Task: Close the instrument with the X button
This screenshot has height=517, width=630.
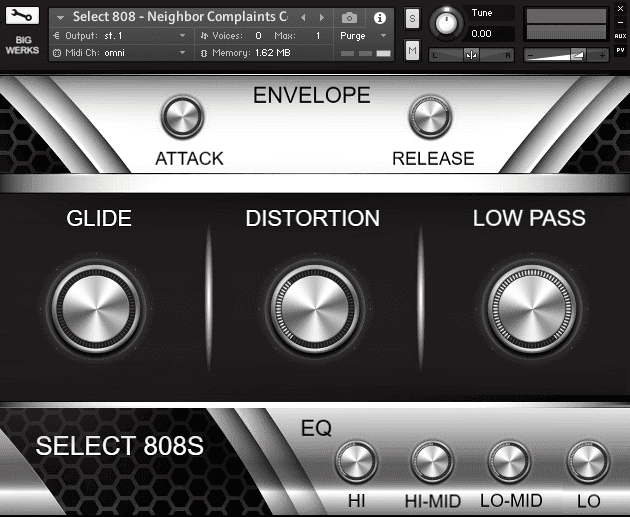Action: [x=620, y=8]
